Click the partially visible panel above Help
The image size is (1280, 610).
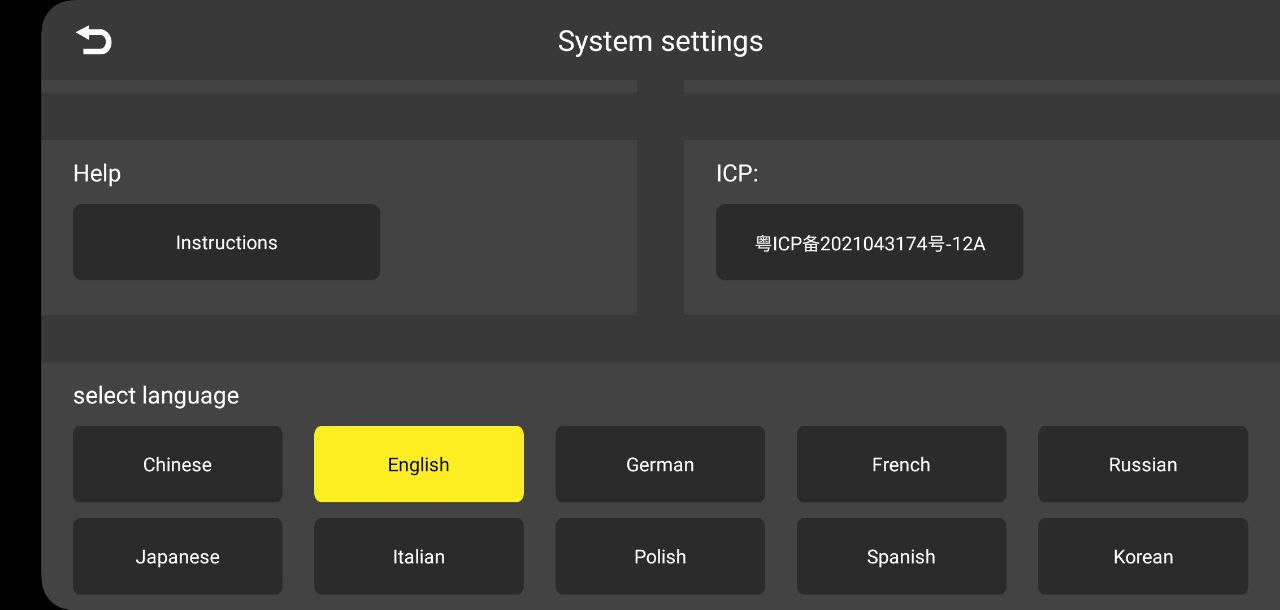338,86
